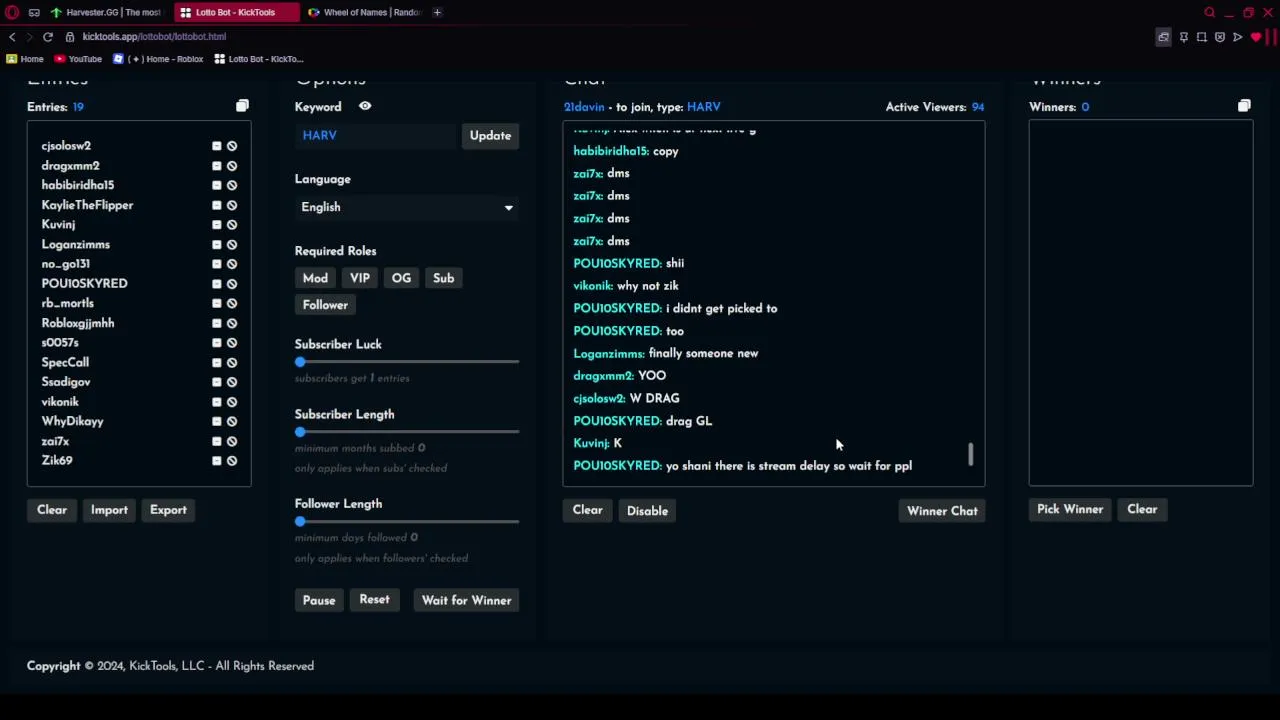
Task: Reset the options
Action: point(374,600)
